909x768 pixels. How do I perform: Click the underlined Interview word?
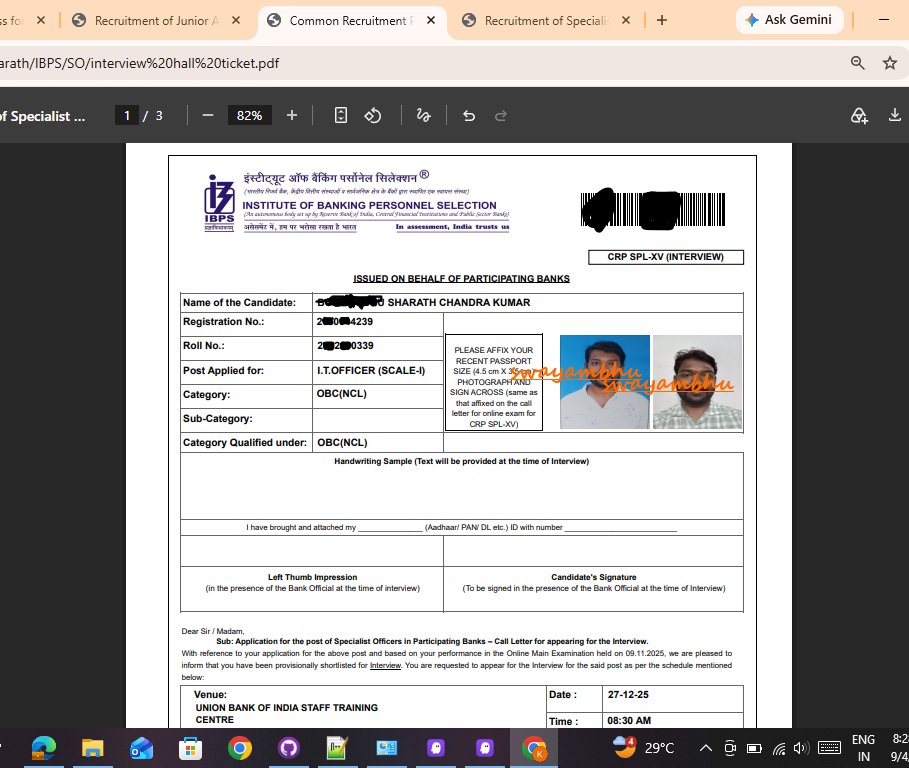(x=386, y=665)
